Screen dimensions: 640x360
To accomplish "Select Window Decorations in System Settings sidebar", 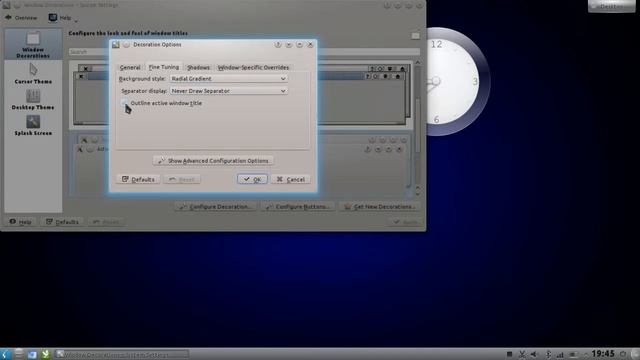I will (x=33, y=44).
